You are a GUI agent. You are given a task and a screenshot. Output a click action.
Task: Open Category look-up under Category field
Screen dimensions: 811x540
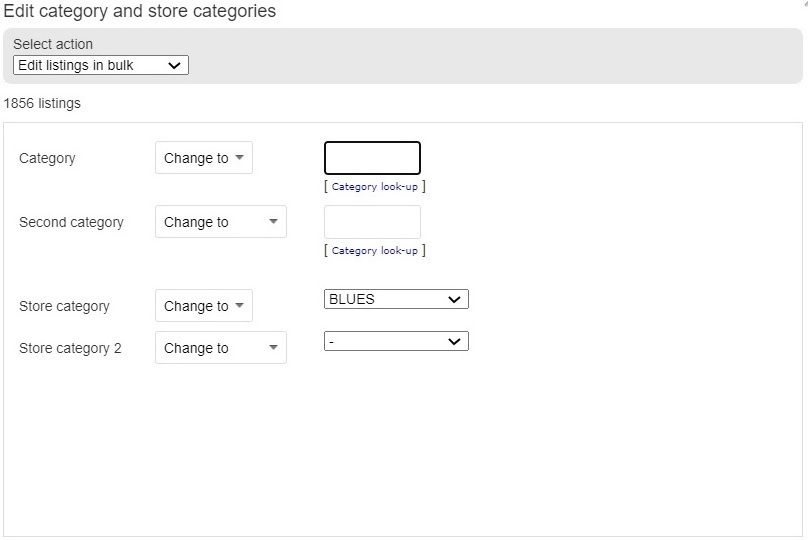[x=374, y=187]
